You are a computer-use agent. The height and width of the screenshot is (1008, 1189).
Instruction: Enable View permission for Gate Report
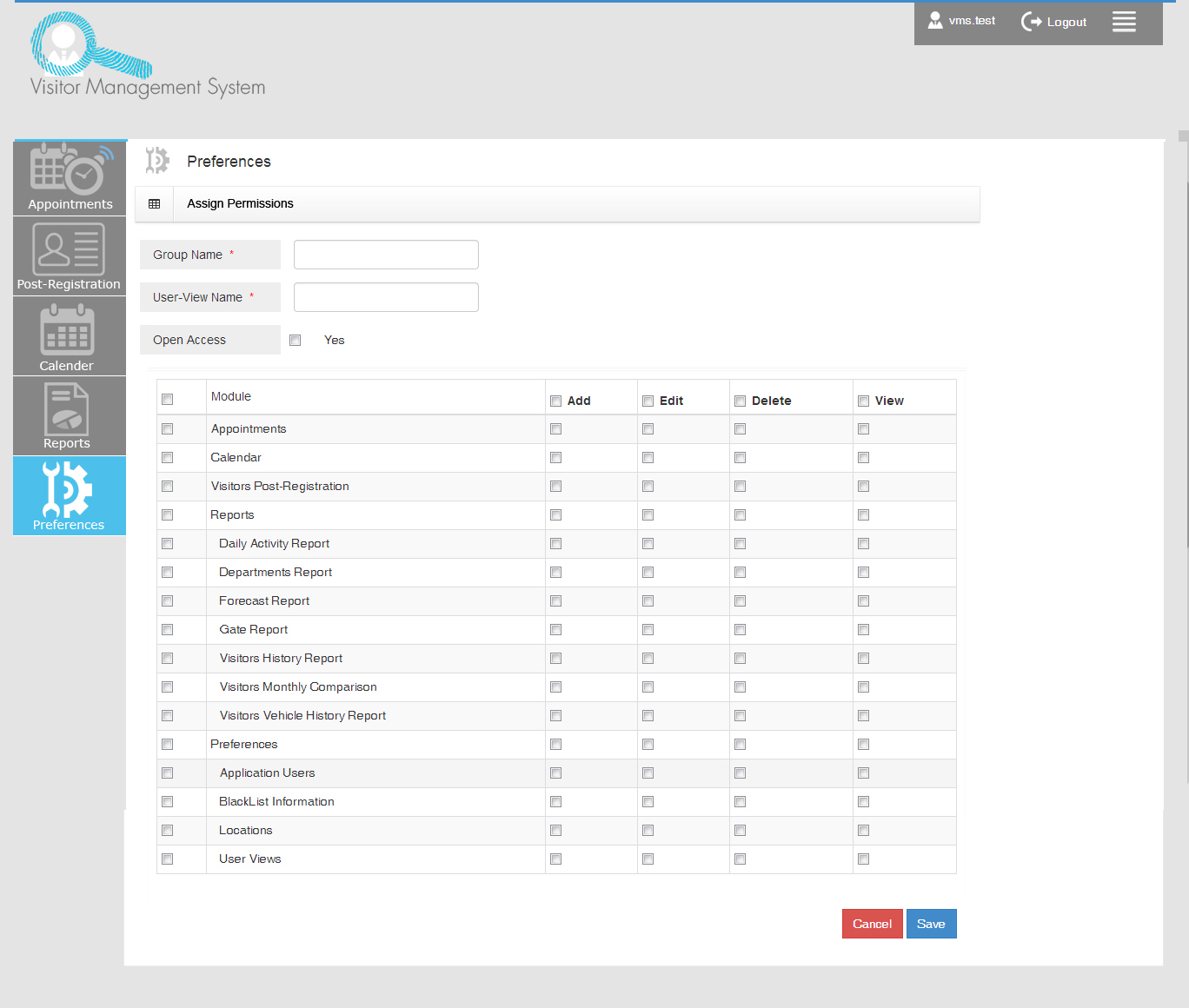(864, 630)
